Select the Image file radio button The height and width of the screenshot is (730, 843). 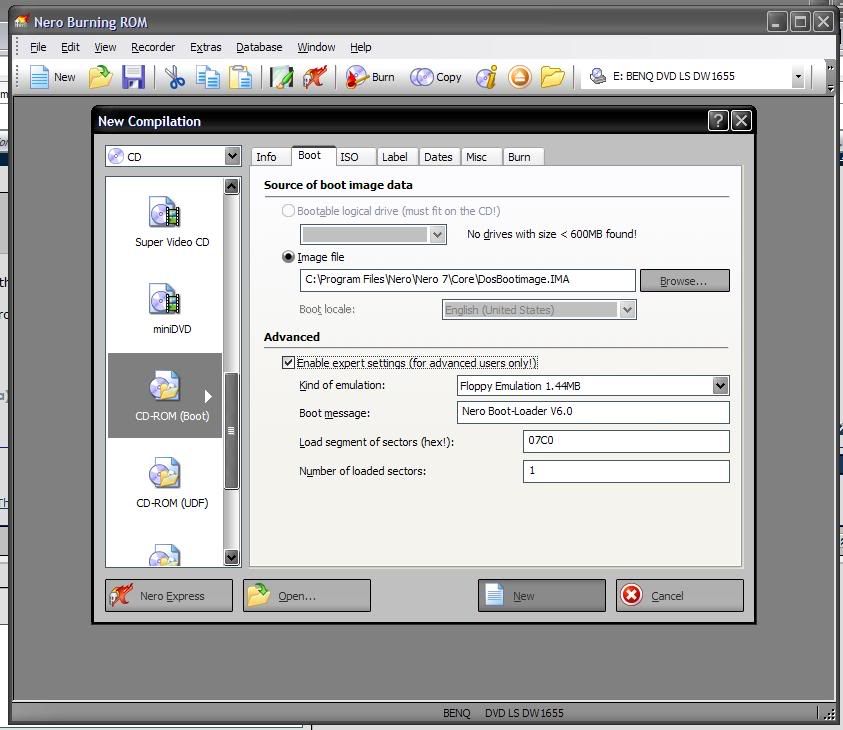[x=288, y=257]
